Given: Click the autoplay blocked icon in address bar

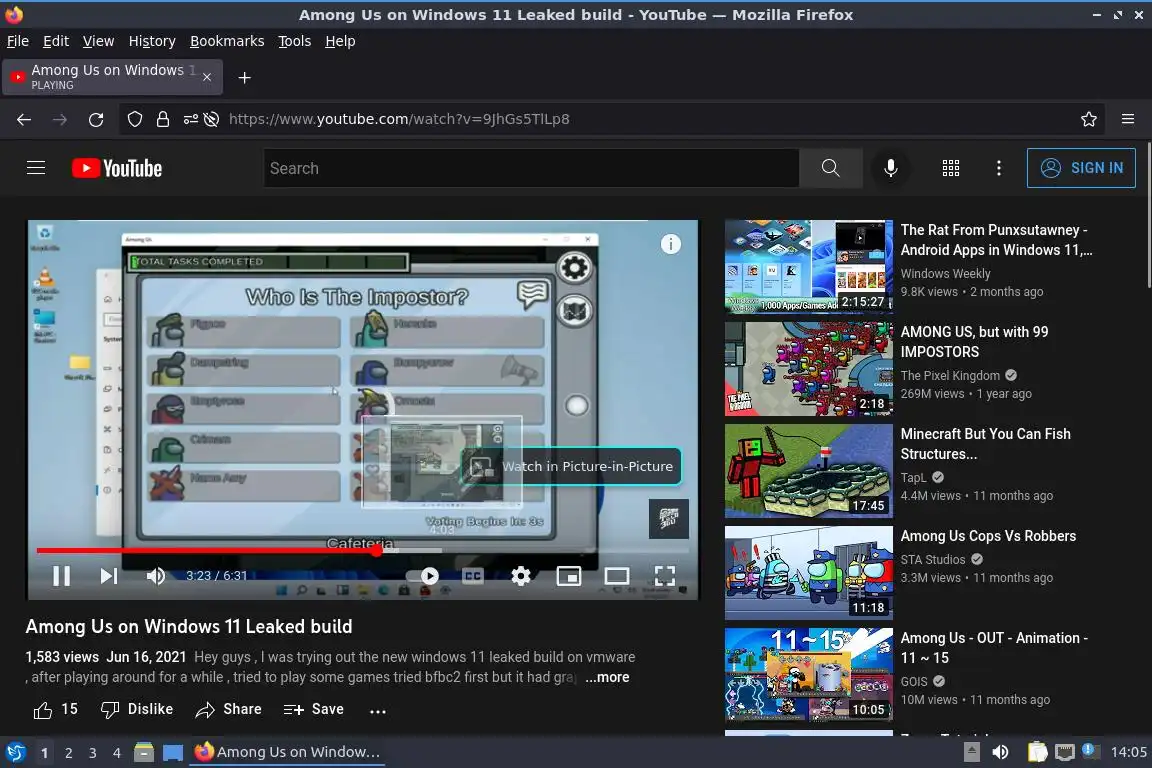Looking at the screenshot, I should [x=212, y=119].
